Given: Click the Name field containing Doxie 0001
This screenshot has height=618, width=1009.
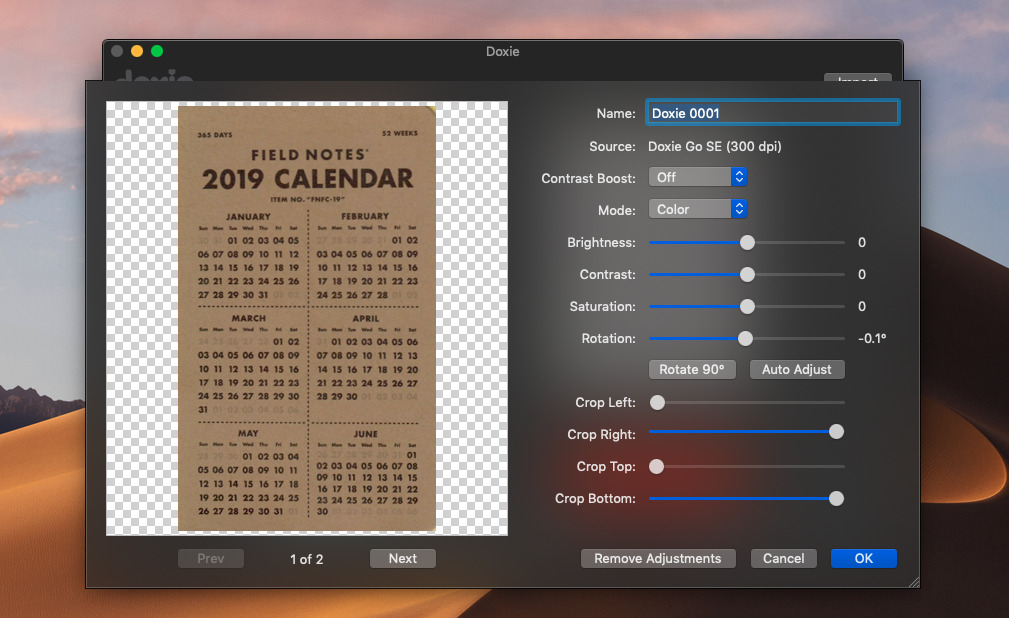Looking at the screenshot, I should tap(772, 113).
